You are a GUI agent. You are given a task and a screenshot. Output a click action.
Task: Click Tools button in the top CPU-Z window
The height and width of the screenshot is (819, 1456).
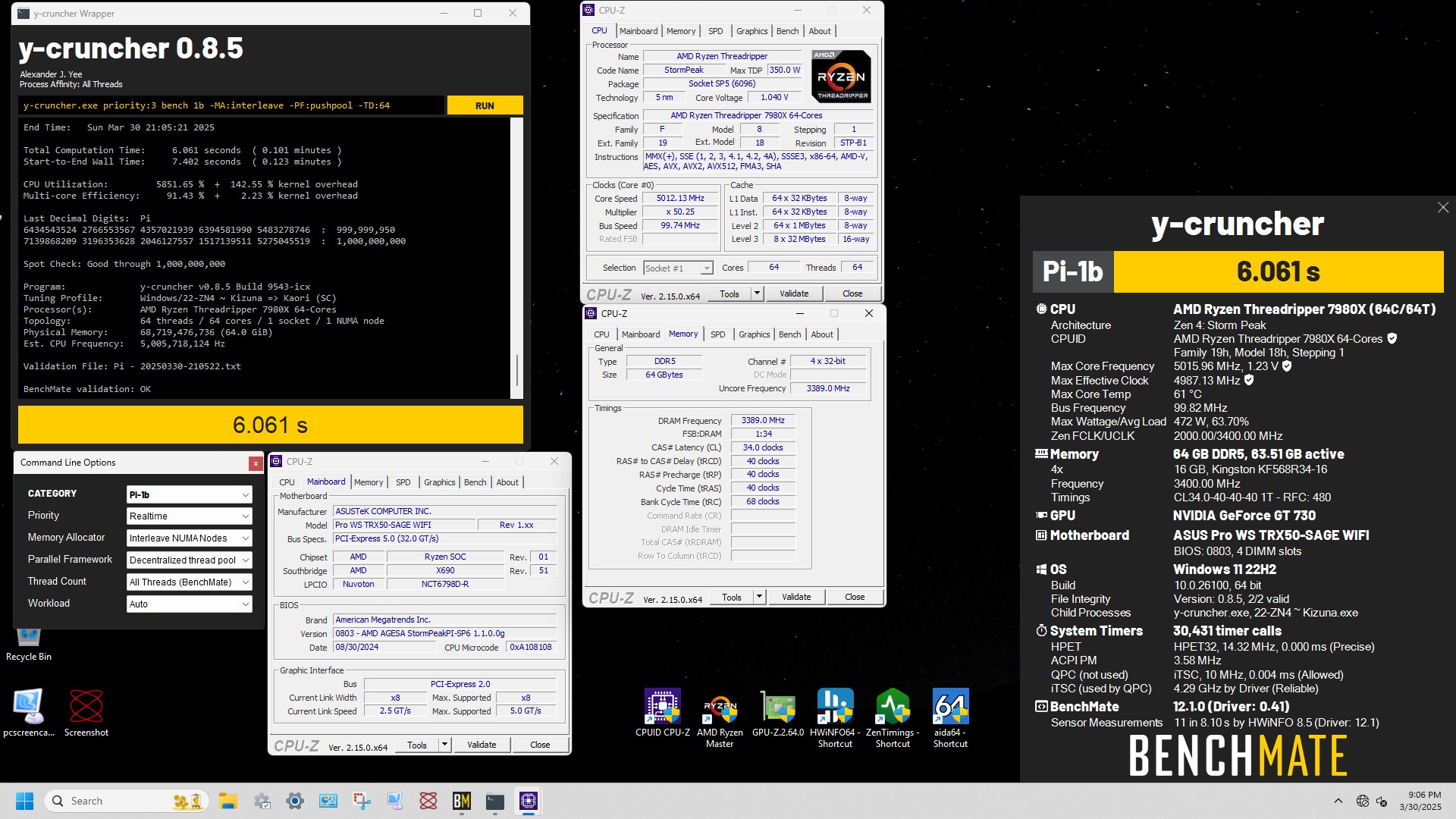pos(730,293)
